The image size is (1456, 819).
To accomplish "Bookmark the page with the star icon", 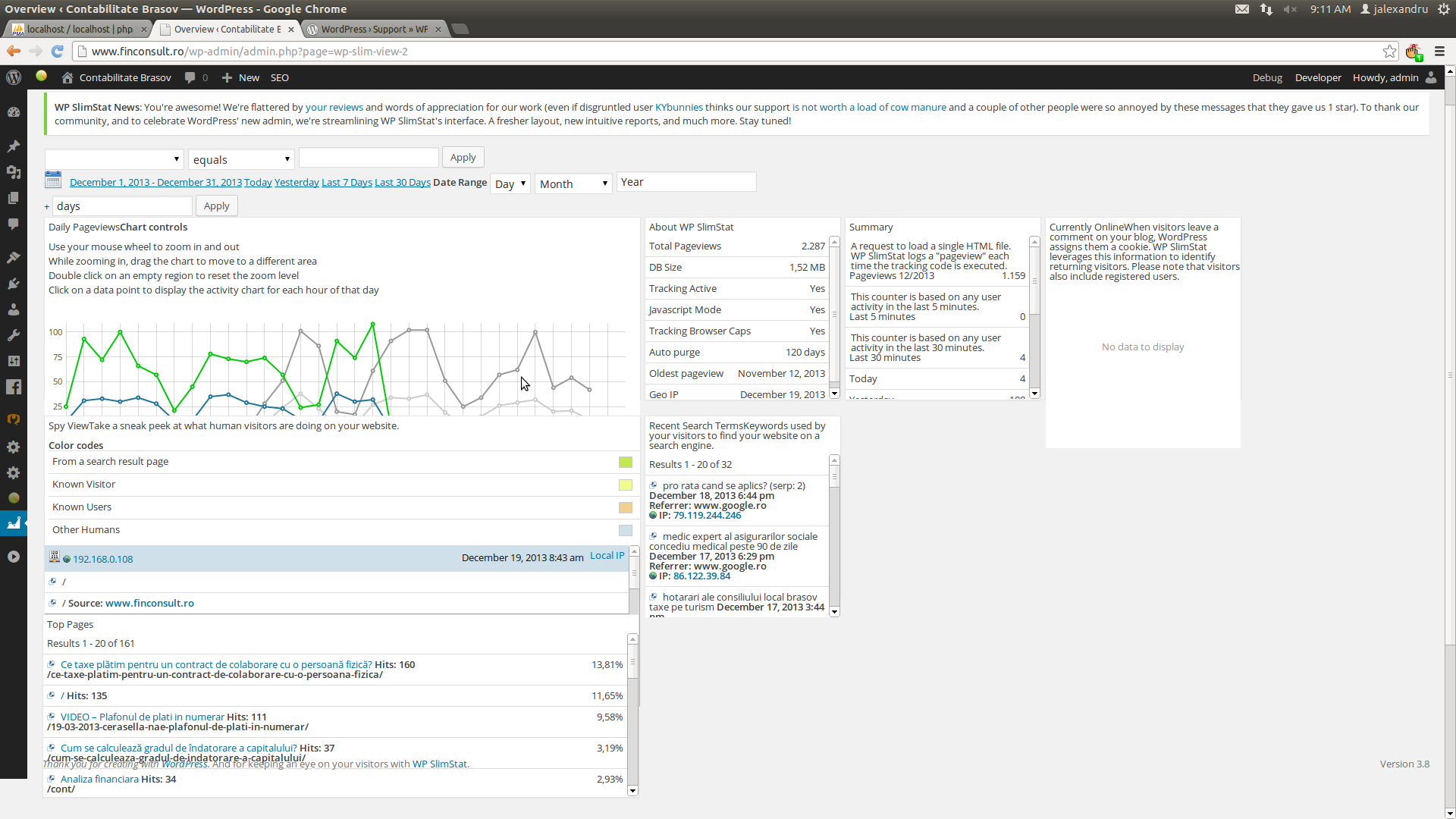I will click(x=1389, y=52).
